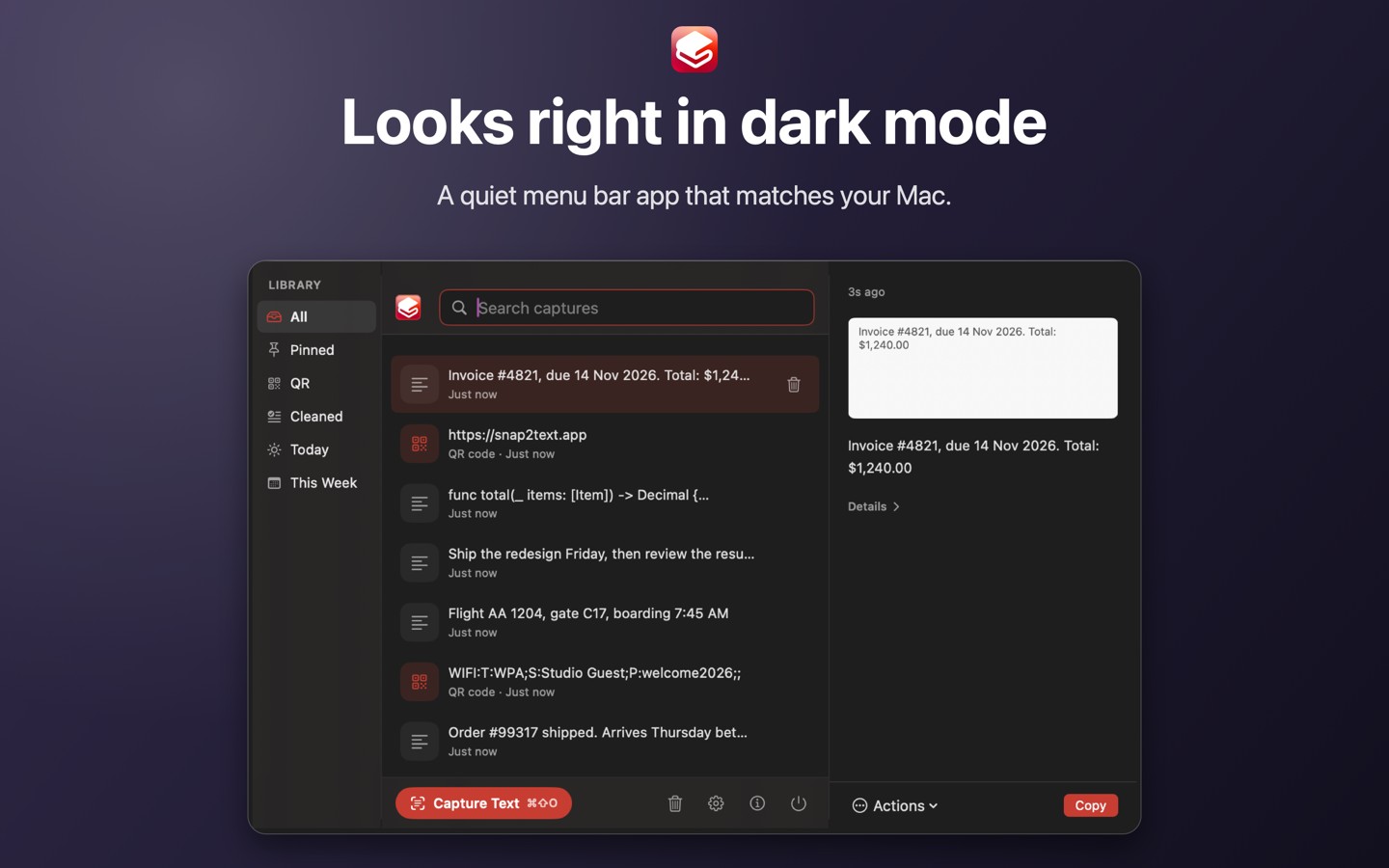Viewport: 1389px width, 868px height.
Task: Select 'Flight AA 1204, gate C17' capture text
Action: coord(588,613)
